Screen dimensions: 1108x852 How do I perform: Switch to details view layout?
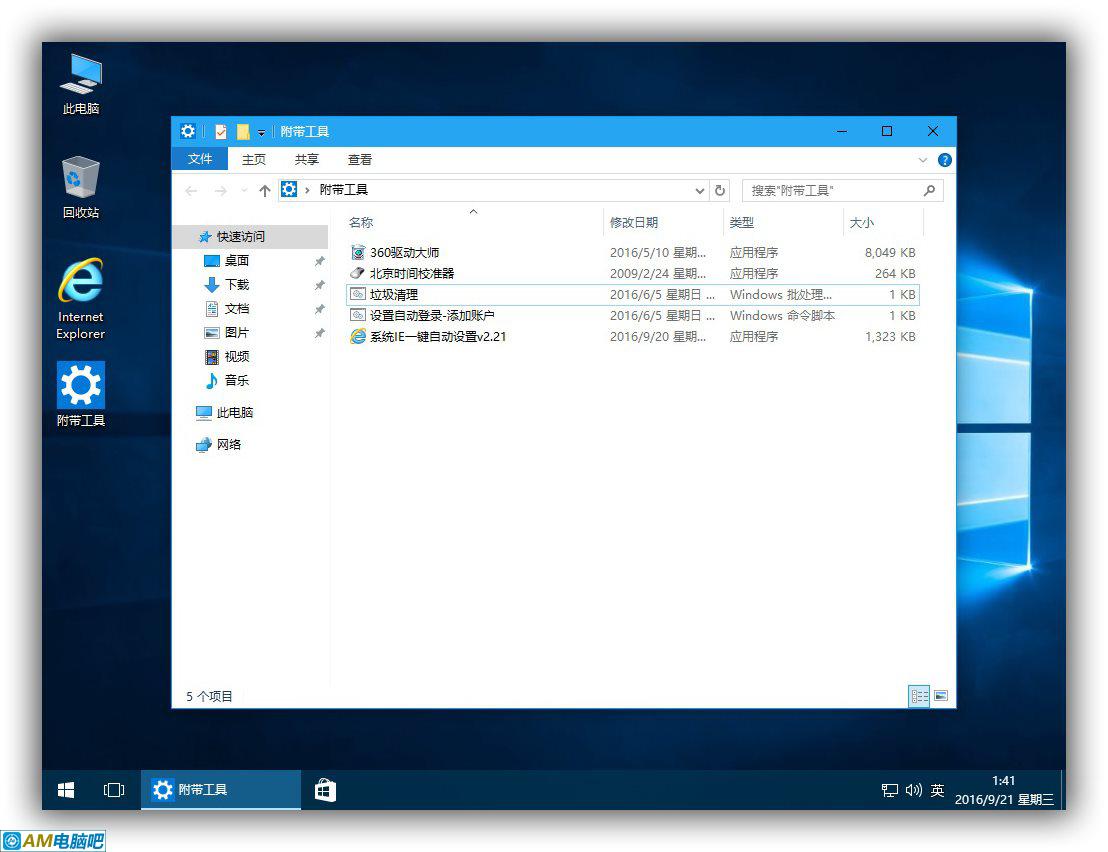tap(919, 696)
